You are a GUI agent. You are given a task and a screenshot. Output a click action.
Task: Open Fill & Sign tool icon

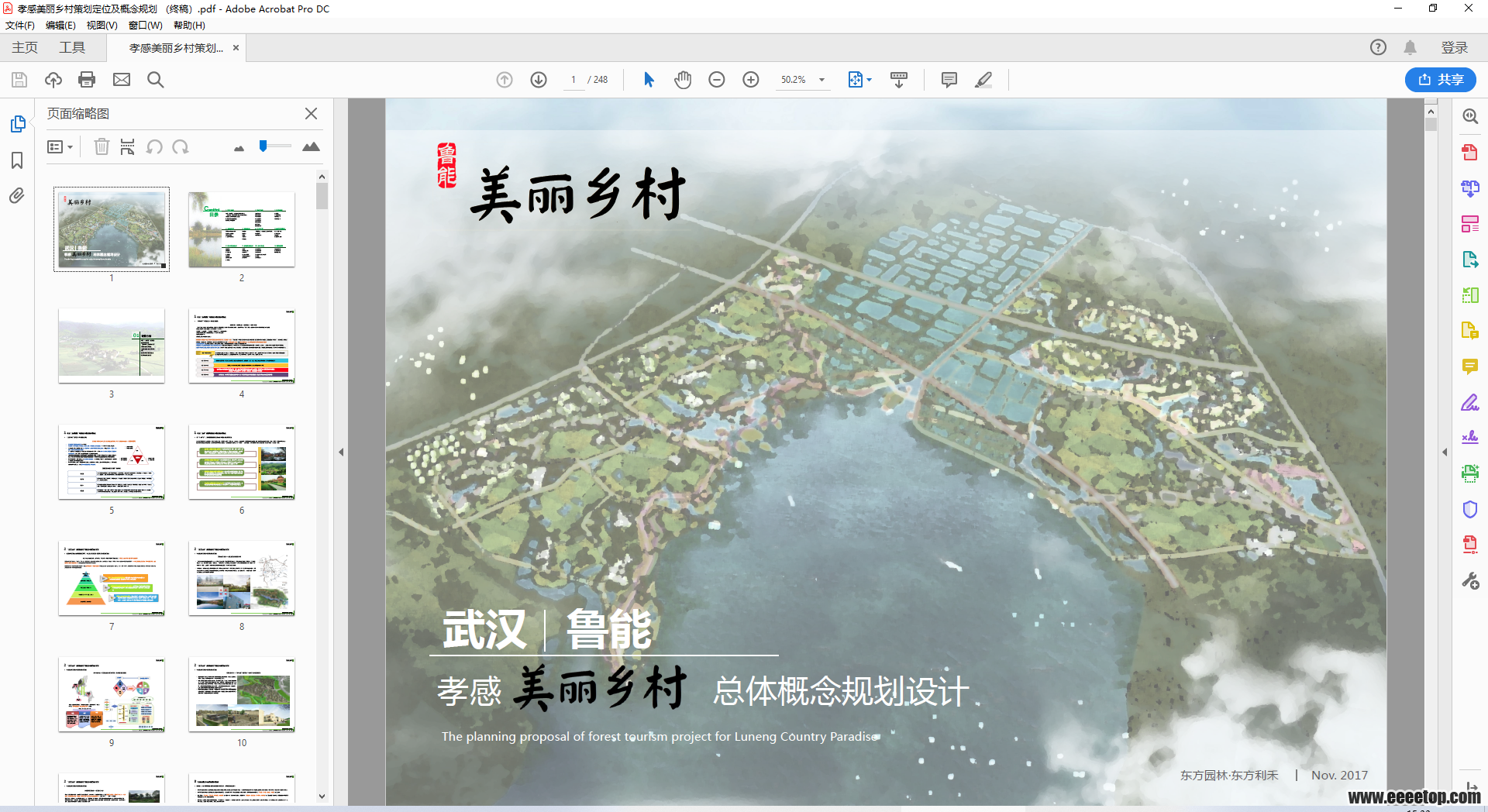pyautogui.click(x=1469, y=402)
